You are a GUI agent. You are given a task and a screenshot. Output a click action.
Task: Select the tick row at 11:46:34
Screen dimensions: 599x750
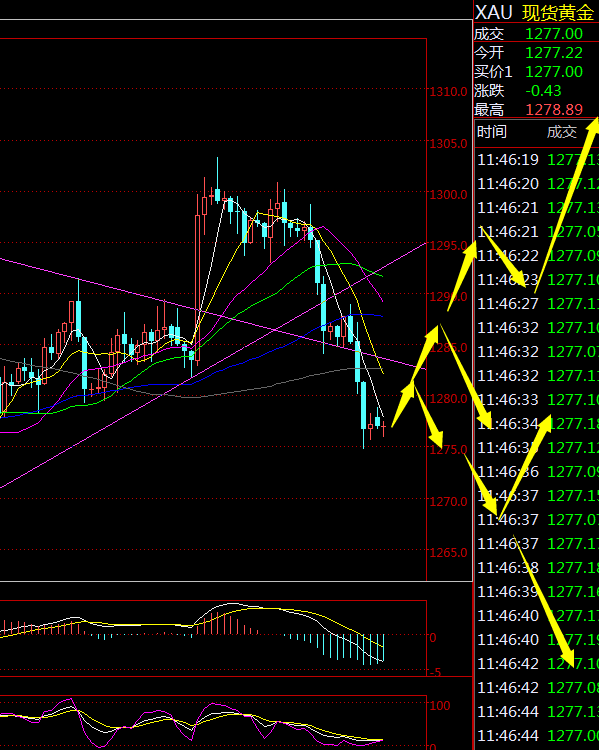pos(538,424)
